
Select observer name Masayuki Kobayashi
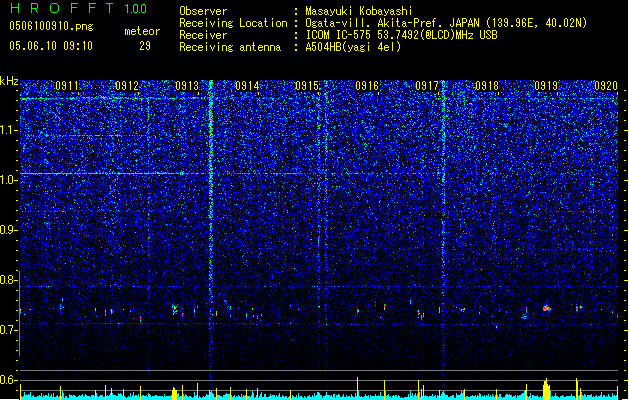[359, 11]
